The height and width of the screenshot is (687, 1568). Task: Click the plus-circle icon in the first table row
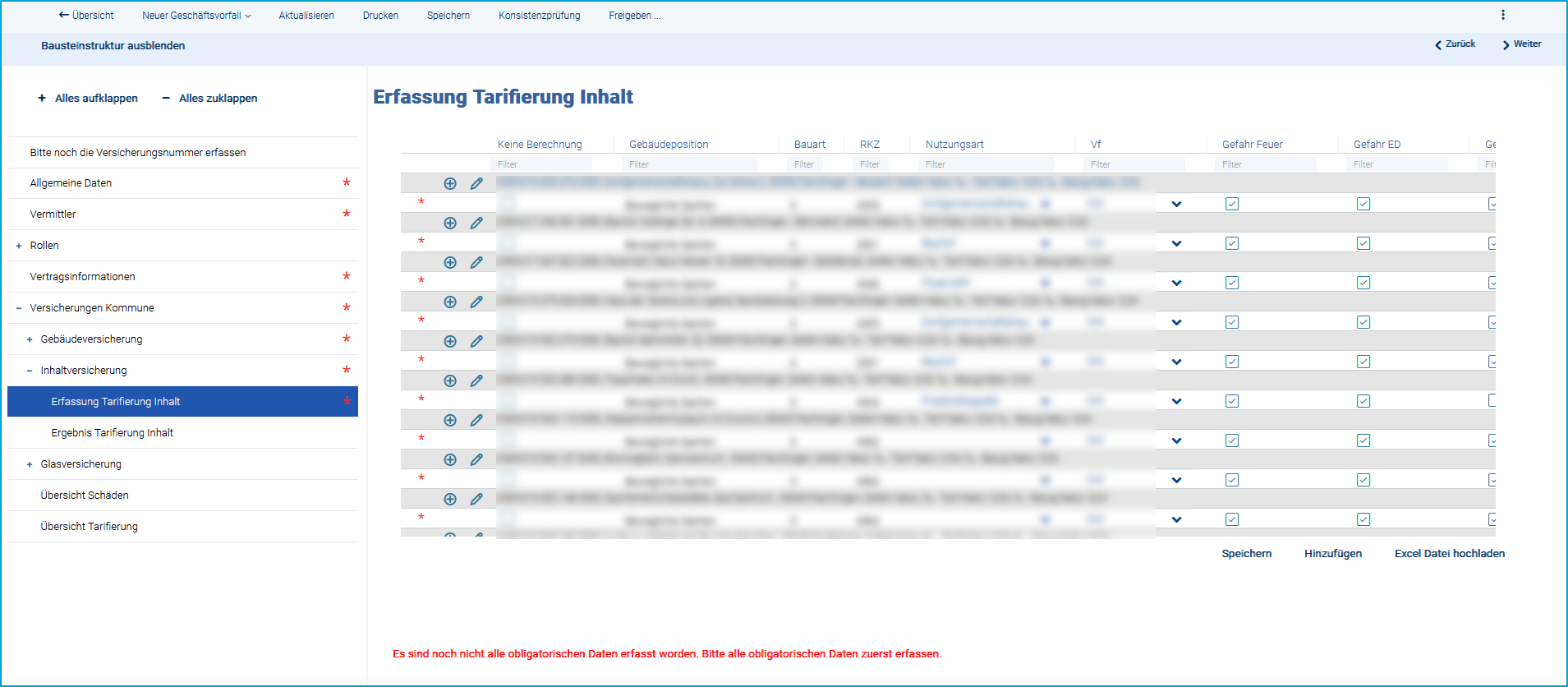click(450, 183)
